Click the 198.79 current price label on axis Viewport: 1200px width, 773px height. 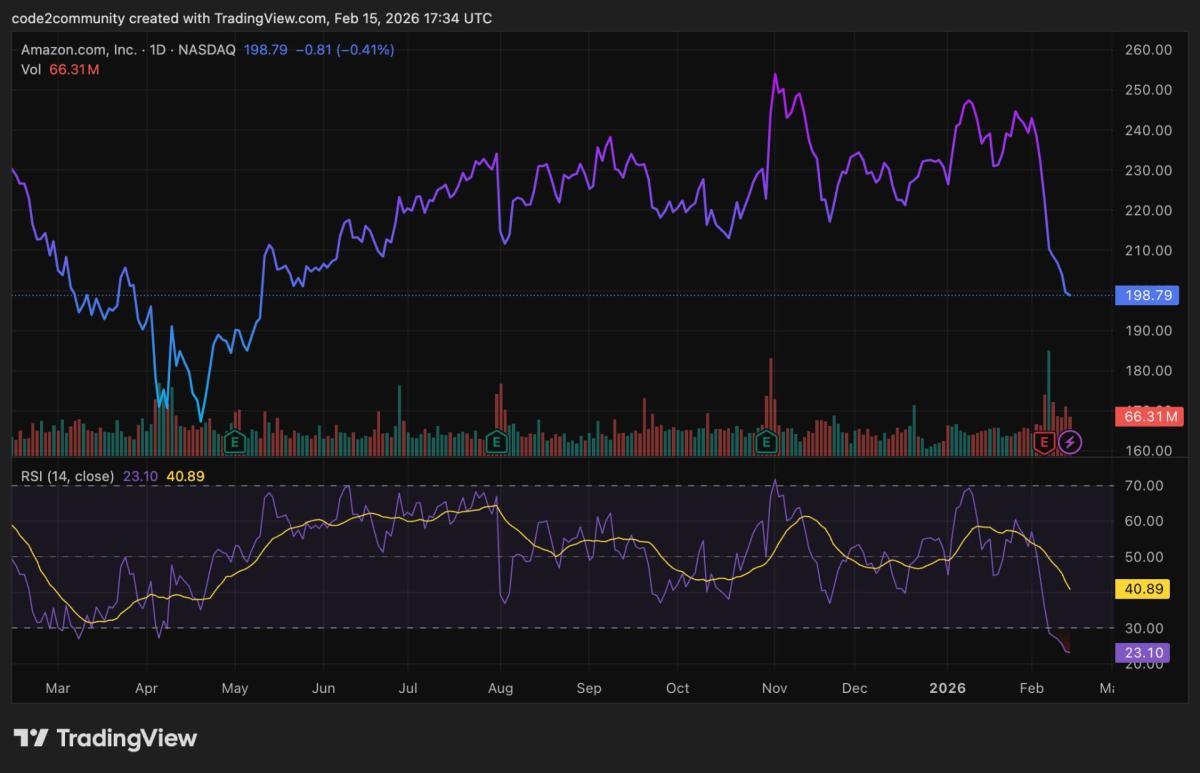(x=1147, y=295)
